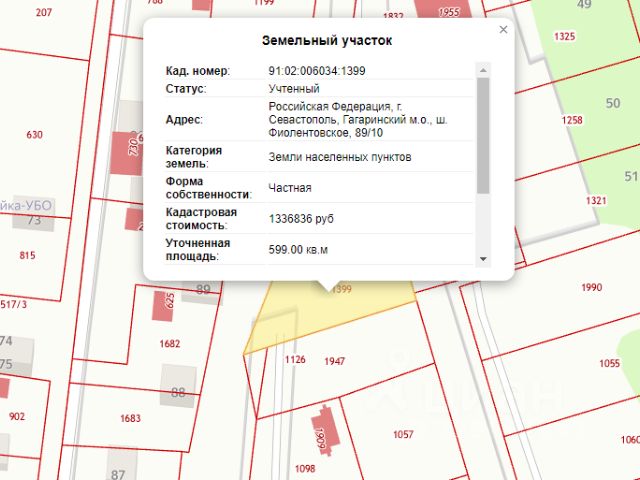Close the Земельный участок popup
The height and width of the screenshot is (480, 640).
click(x=503, y=29)
